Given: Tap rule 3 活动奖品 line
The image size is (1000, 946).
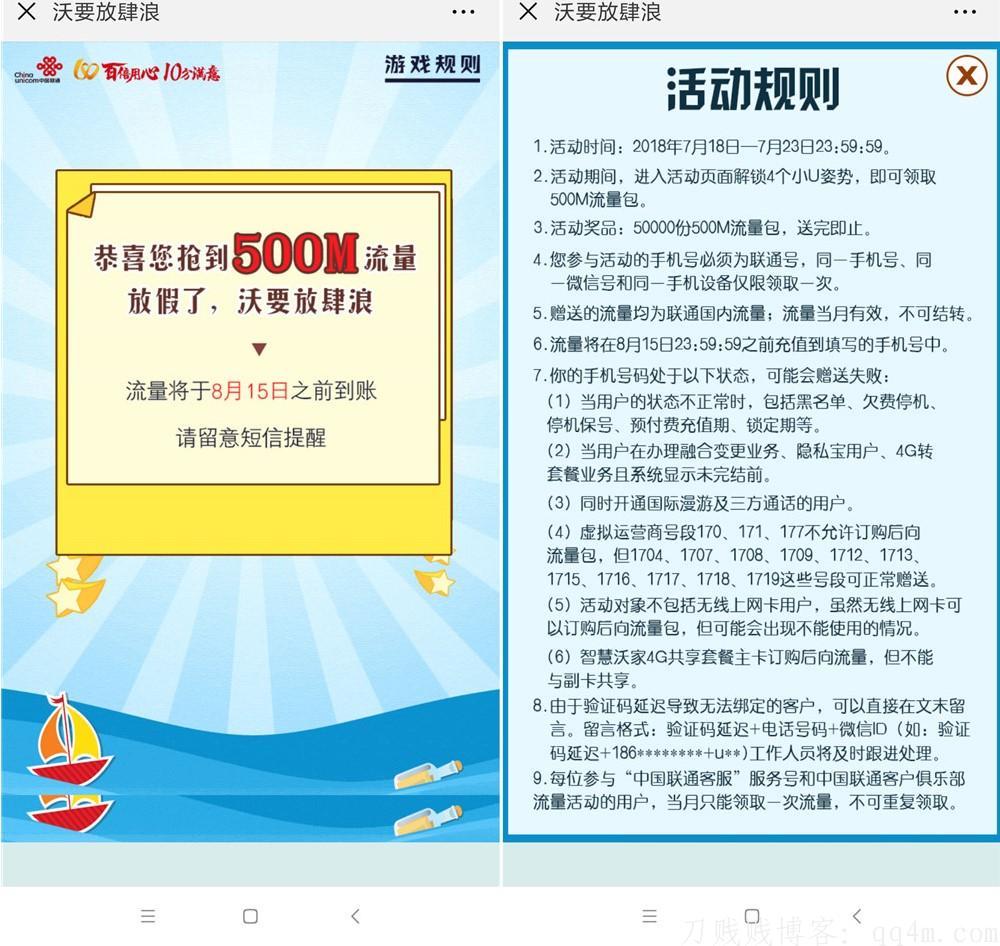Looking at the screenshot, I should (x=702, y=228).
